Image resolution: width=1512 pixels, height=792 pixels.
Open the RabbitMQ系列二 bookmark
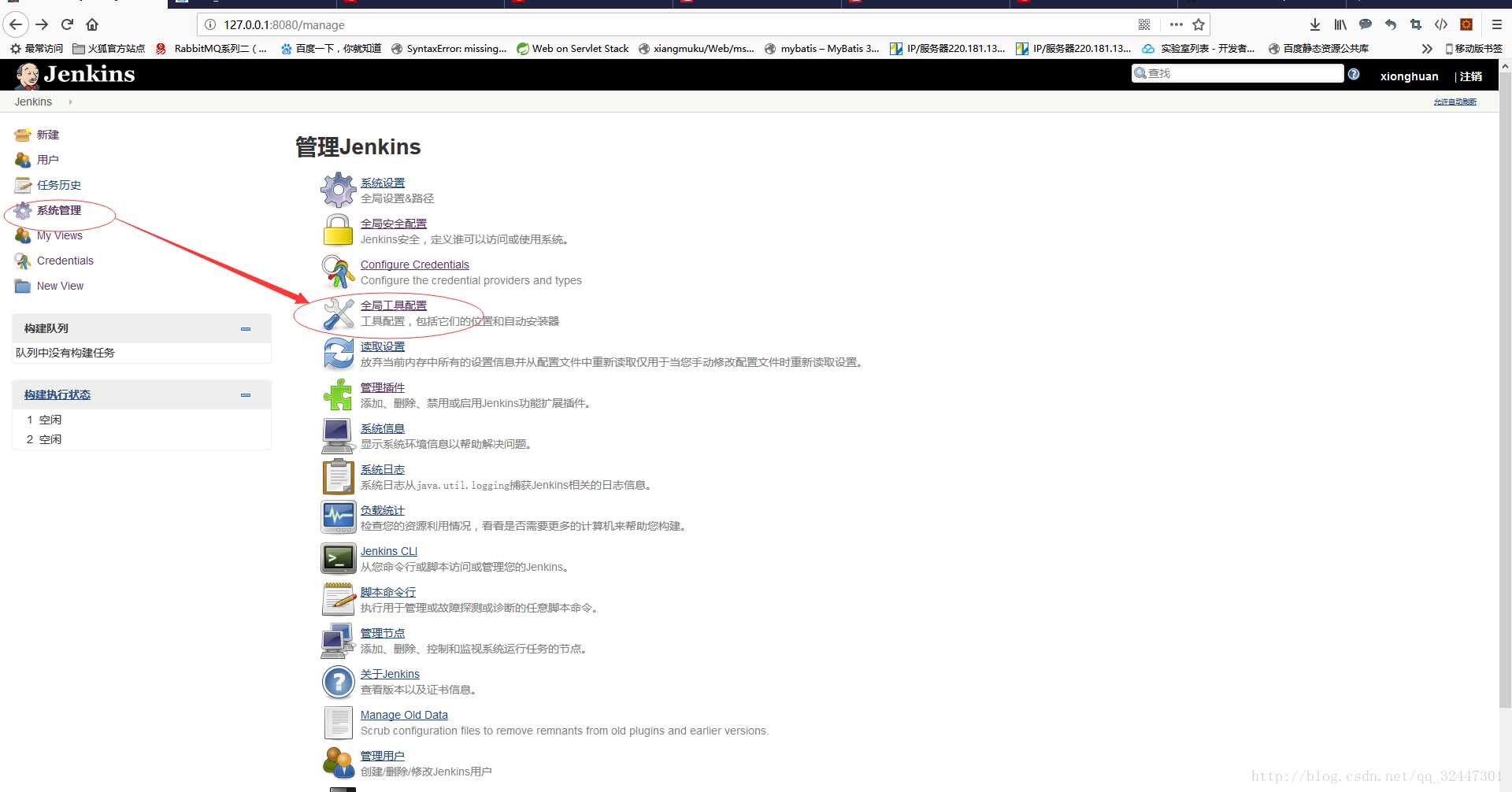[x=212, y=49]
